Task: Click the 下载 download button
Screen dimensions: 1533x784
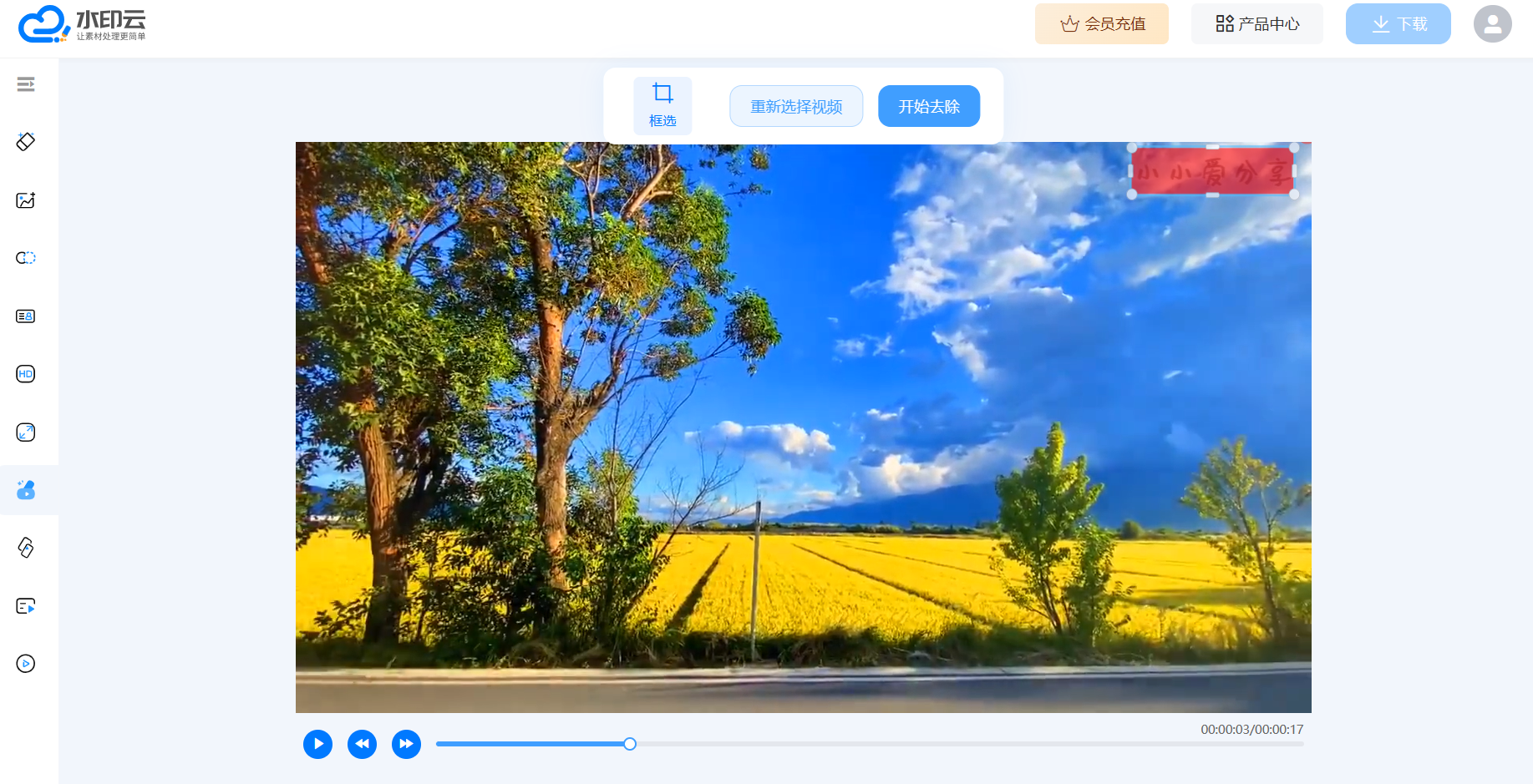Action: 1398,24
